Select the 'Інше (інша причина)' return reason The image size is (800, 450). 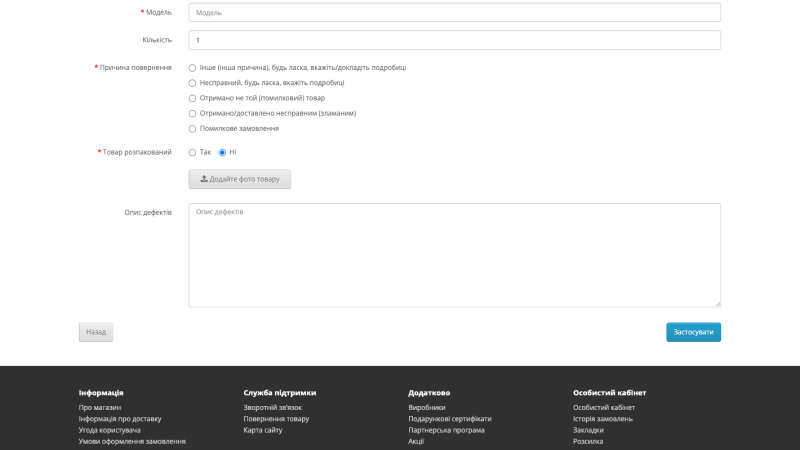pyautogui.click(x=192, y=68)
